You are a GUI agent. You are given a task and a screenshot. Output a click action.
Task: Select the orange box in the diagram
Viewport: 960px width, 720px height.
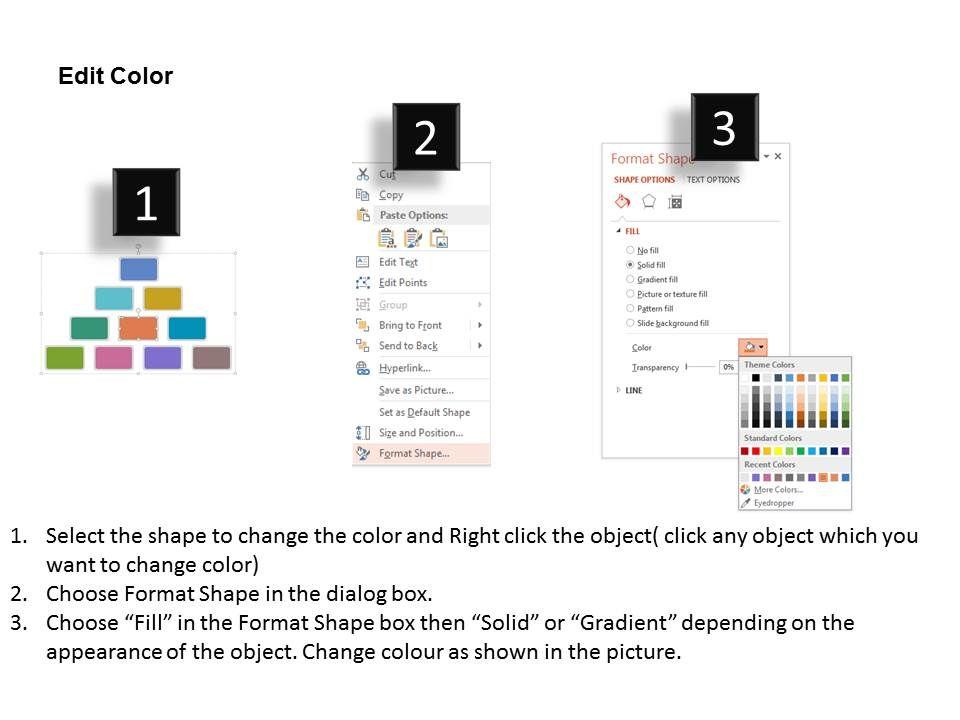[x=138, y=328]
